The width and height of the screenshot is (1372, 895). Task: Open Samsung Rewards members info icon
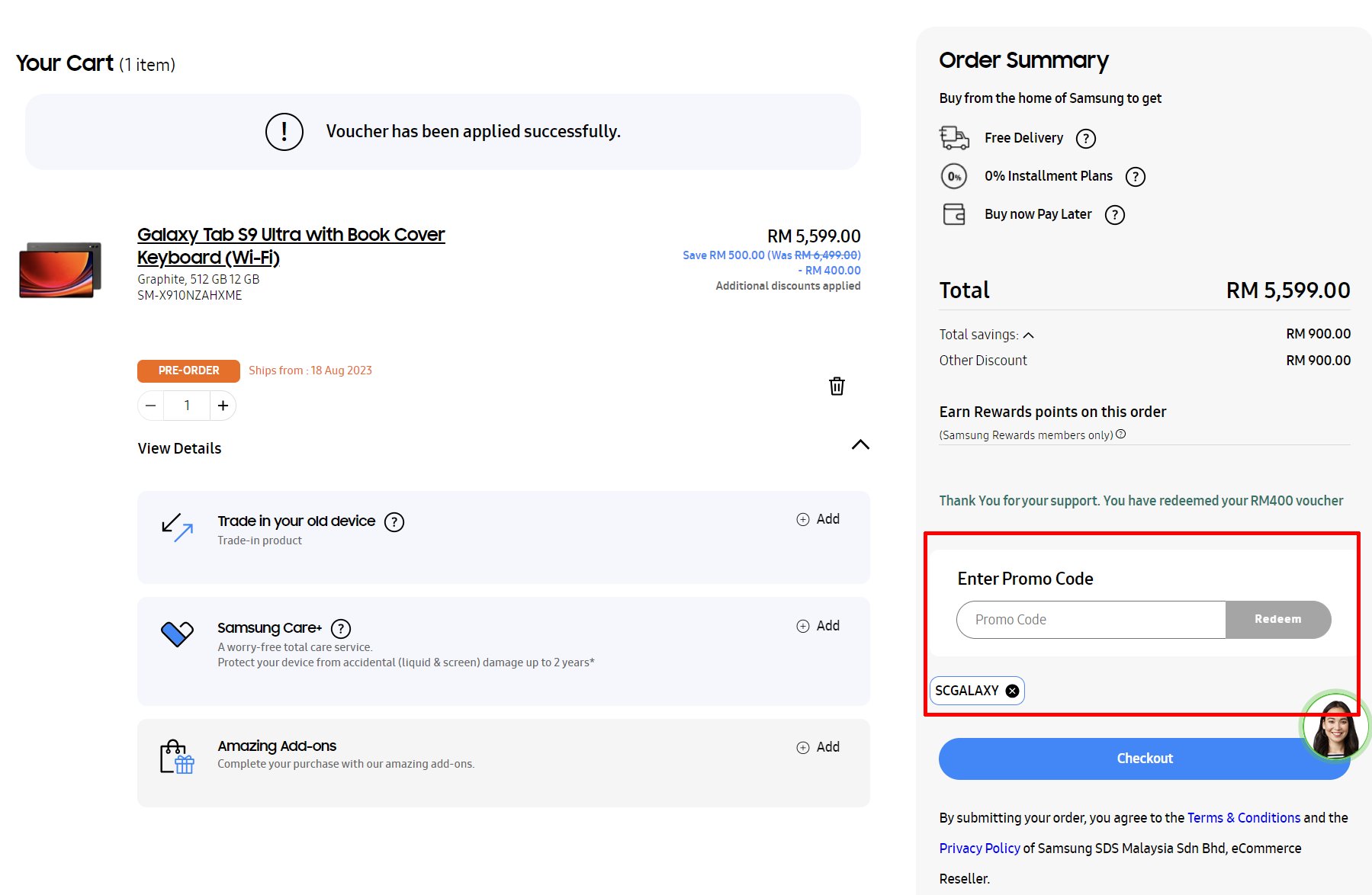tap(1121, 435)
